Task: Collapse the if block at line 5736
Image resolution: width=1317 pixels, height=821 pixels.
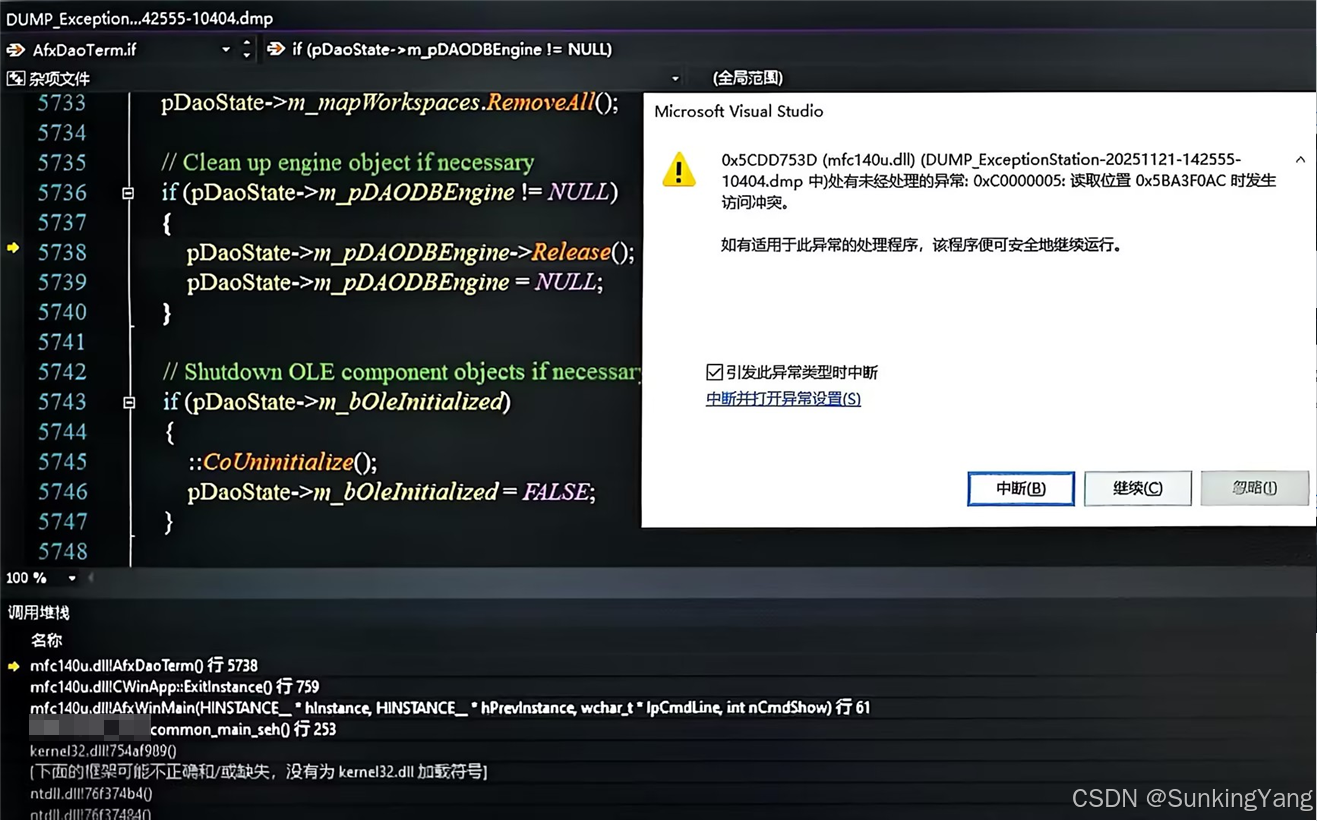Action: point(127,192)
